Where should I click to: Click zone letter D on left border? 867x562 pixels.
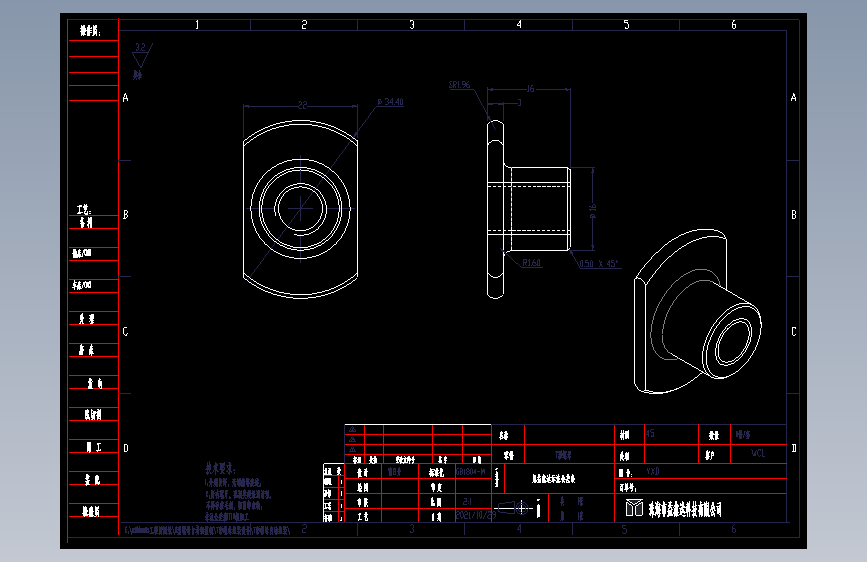[126, 448]
